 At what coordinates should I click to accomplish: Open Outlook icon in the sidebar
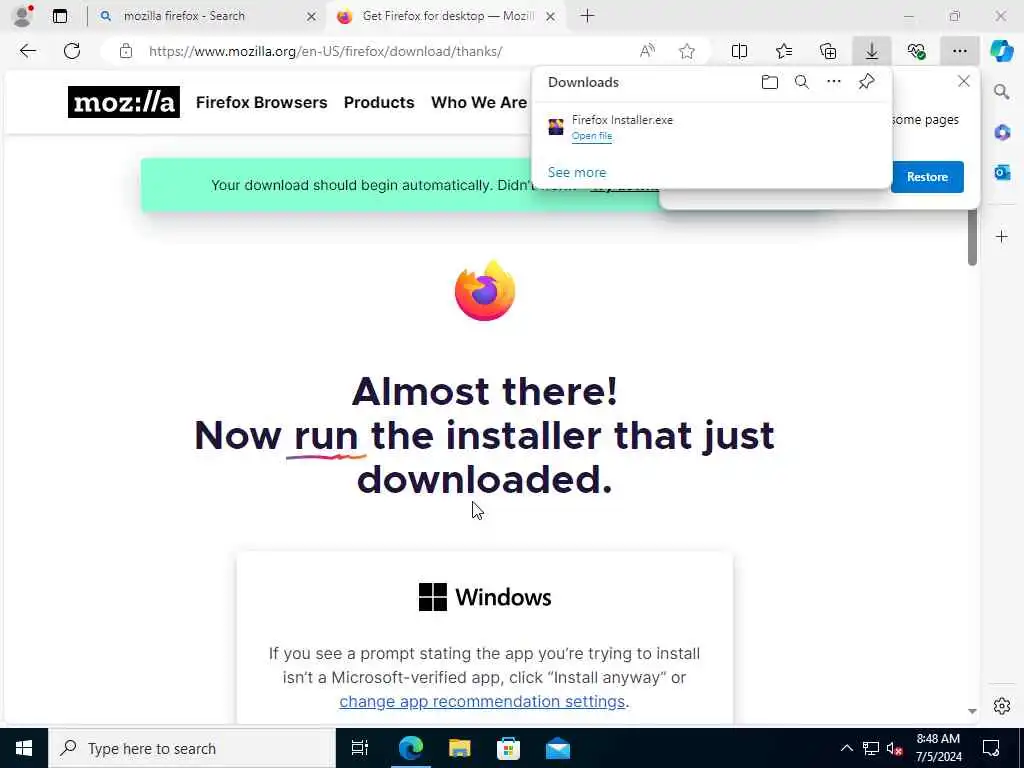[1002, 172]
